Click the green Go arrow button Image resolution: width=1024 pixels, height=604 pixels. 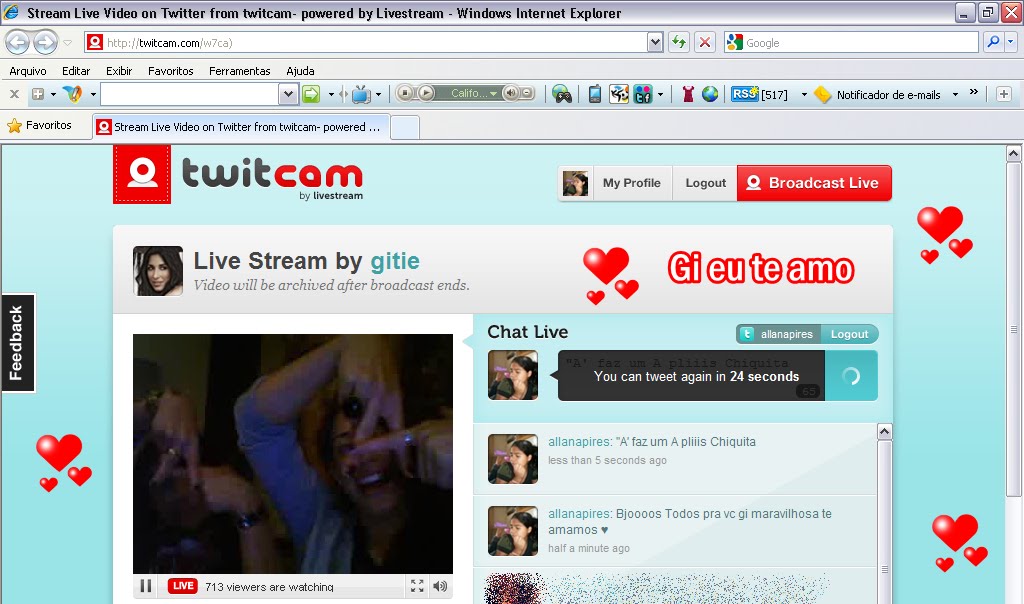pos(311,94)
